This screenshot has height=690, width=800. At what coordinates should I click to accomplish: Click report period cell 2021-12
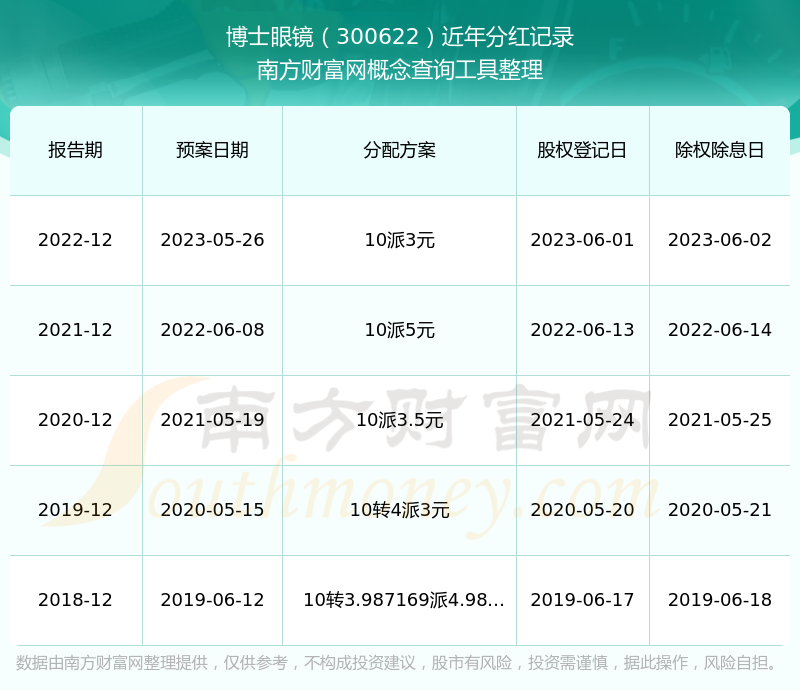coord(76,330)
